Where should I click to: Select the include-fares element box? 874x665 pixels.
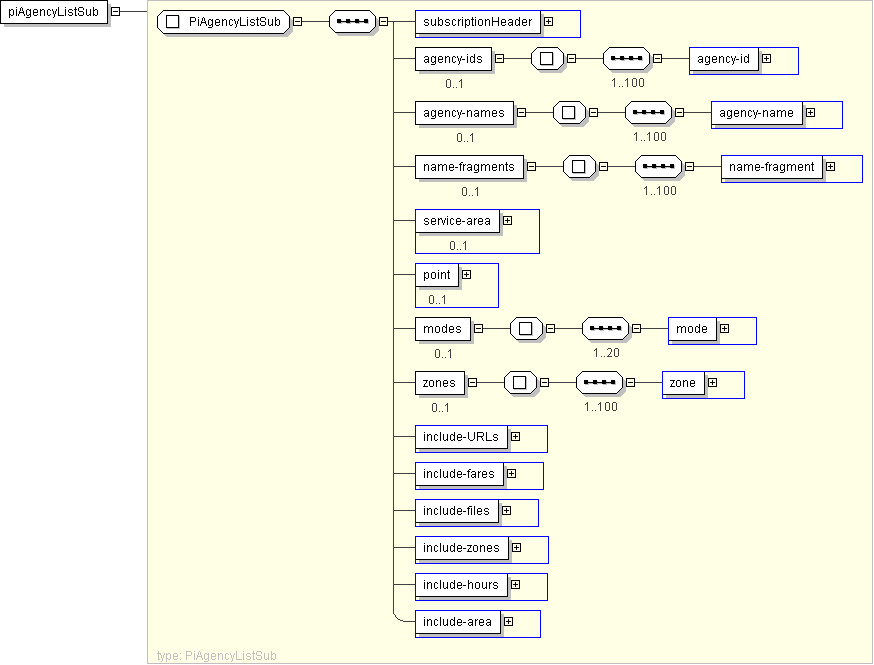(x=458, y=474)
